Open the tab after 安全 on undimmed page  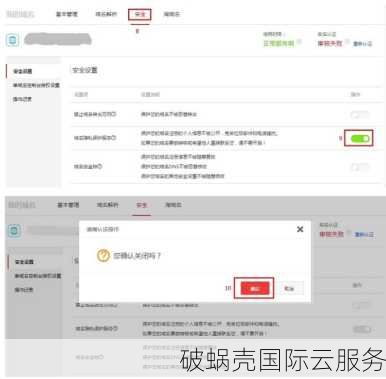tap(172, 14)
